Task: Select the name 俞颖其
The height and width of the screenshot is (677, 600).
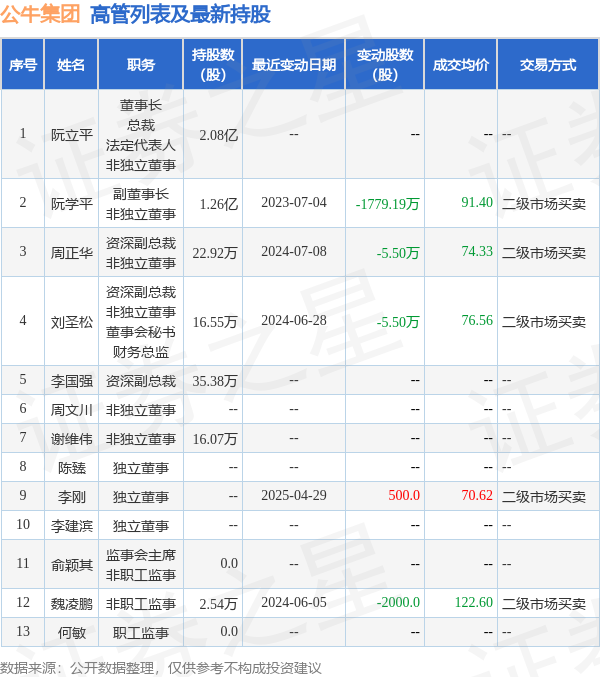Action: pyautogui.click(x=72, y=564)
